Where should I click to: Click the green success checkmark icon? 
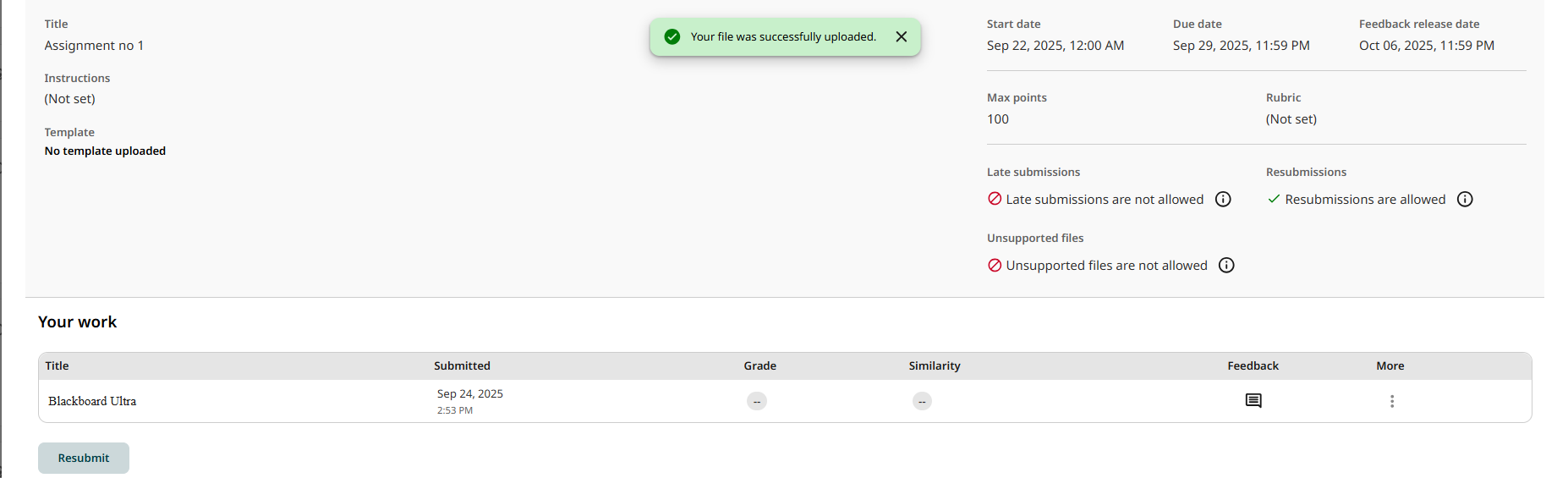tap(672, 37)
